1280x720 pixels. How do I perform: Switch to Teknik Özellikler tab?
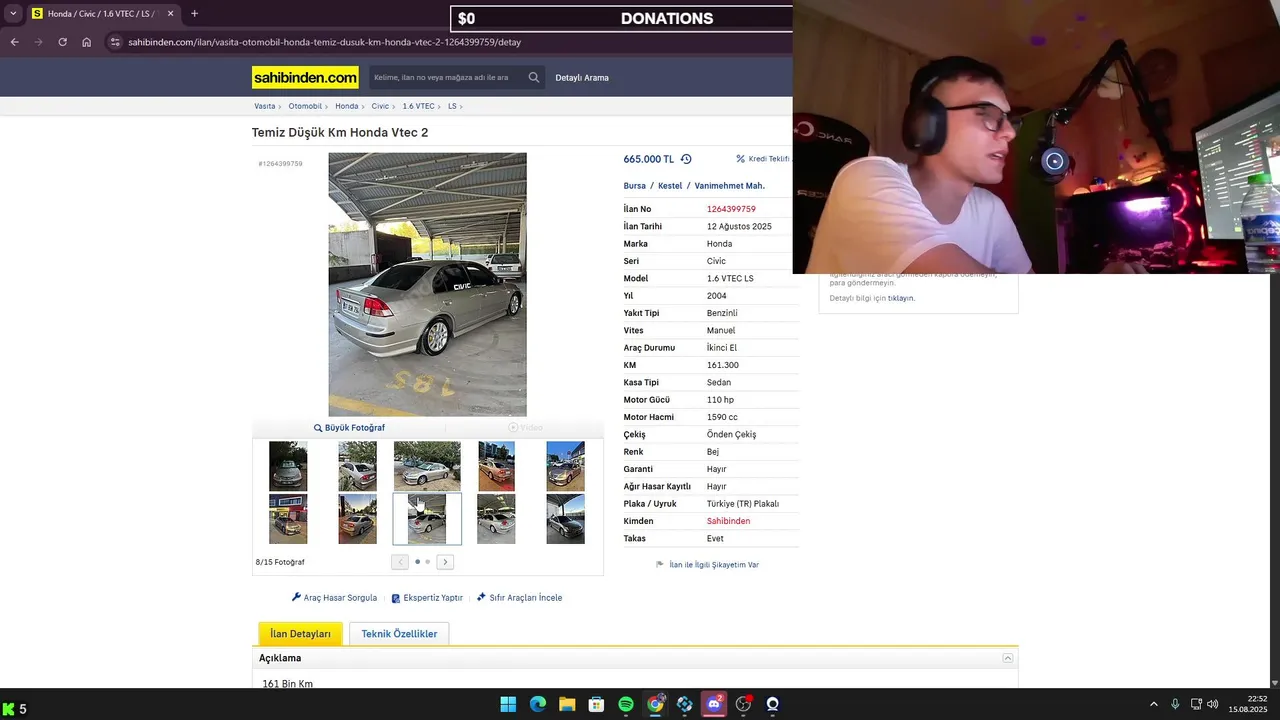(399, 634)
